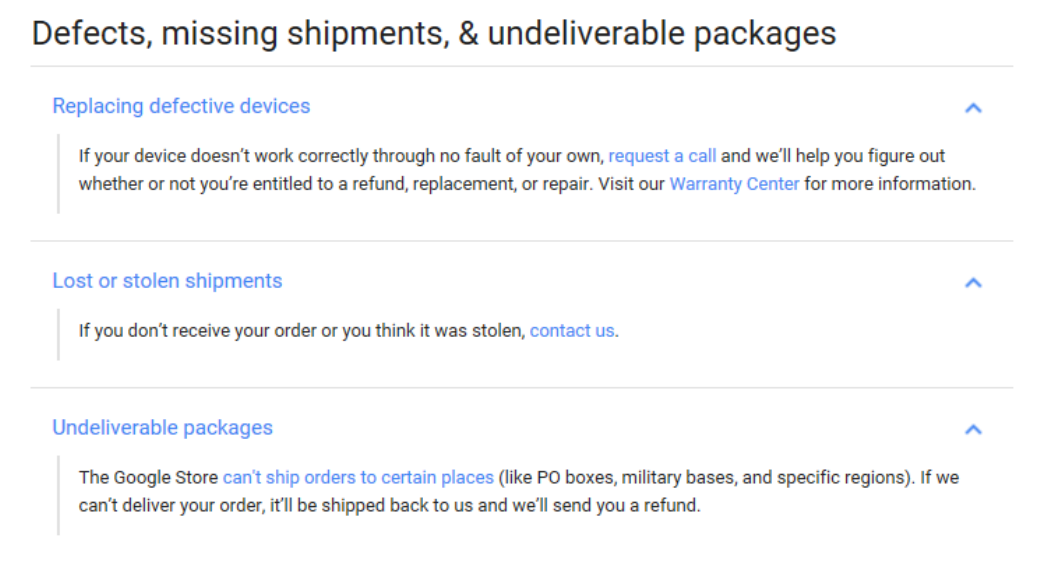This screenshot has height=576, width=1047.
Task: Click the paragraph about refund, replacement, or repair
Action: (x=527, y=170)
